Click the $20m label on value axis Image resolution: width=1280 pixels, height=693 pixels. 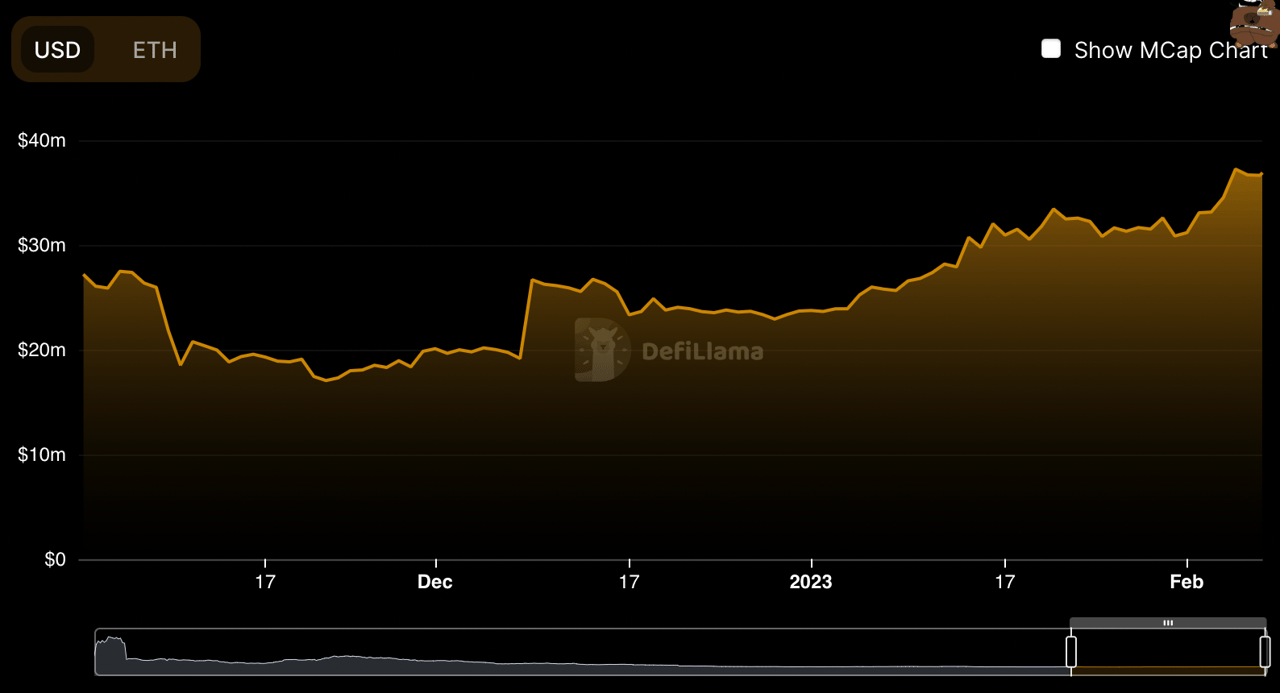click(x=42, y=350)
